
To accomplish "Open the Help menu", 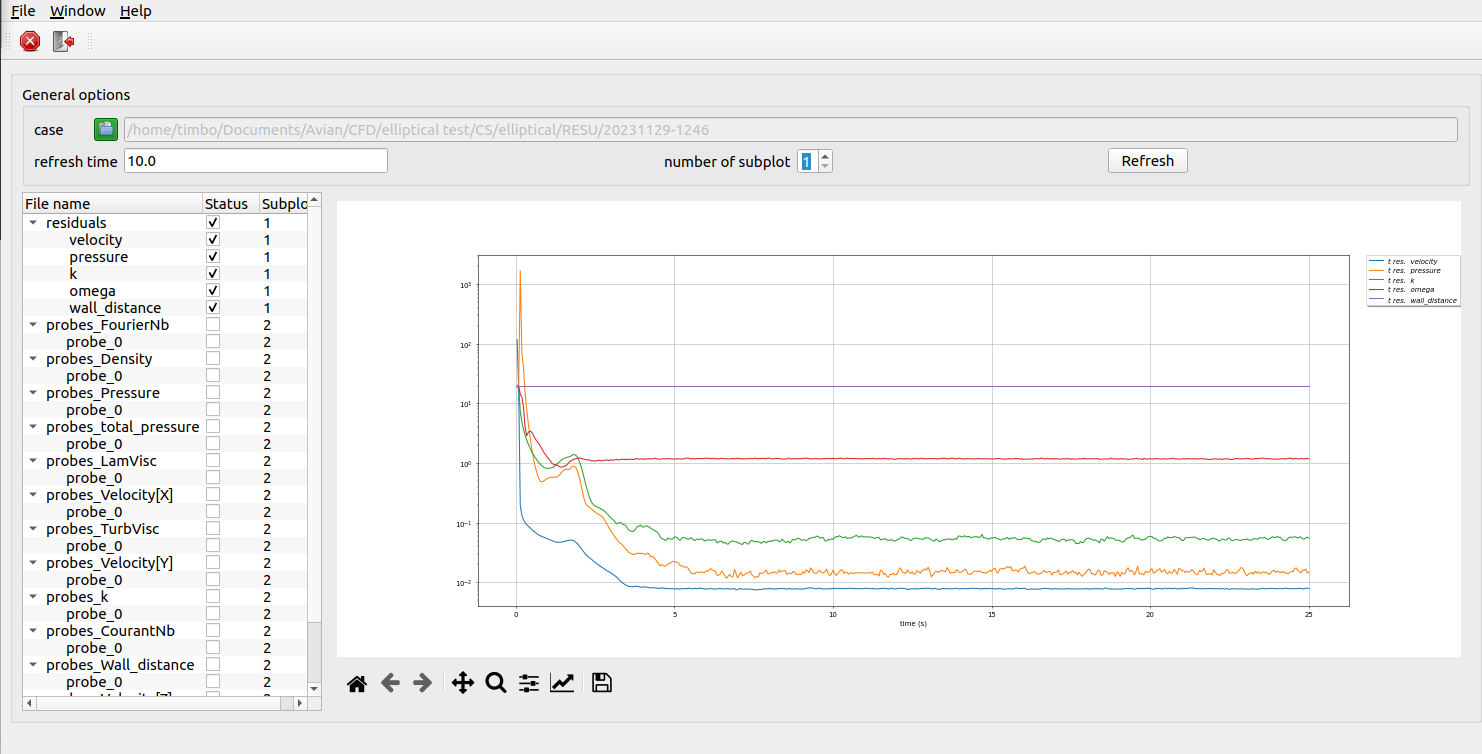I will coord(135,11).
